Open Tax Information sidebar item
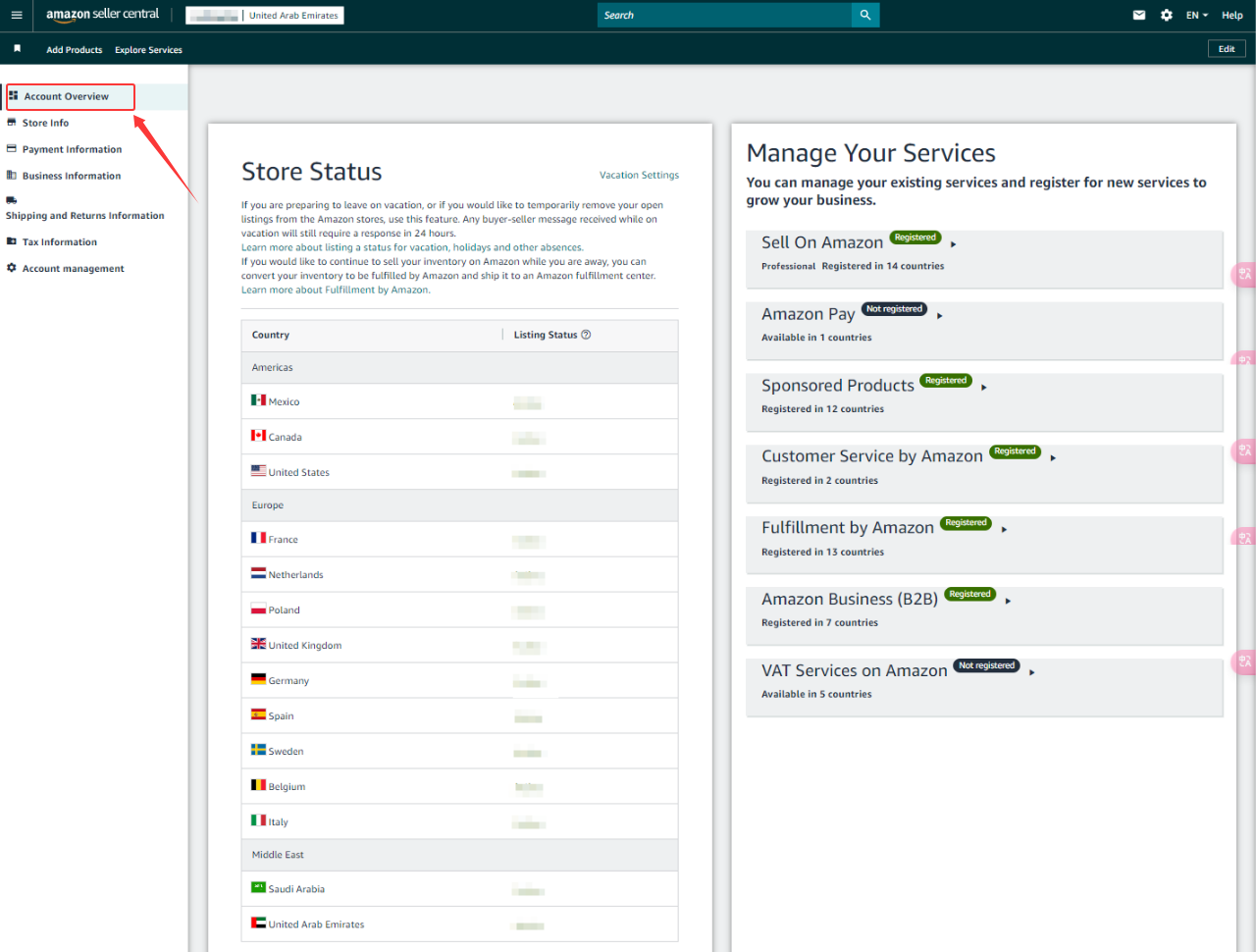The image size is (1256, 952). coord(59,241)
